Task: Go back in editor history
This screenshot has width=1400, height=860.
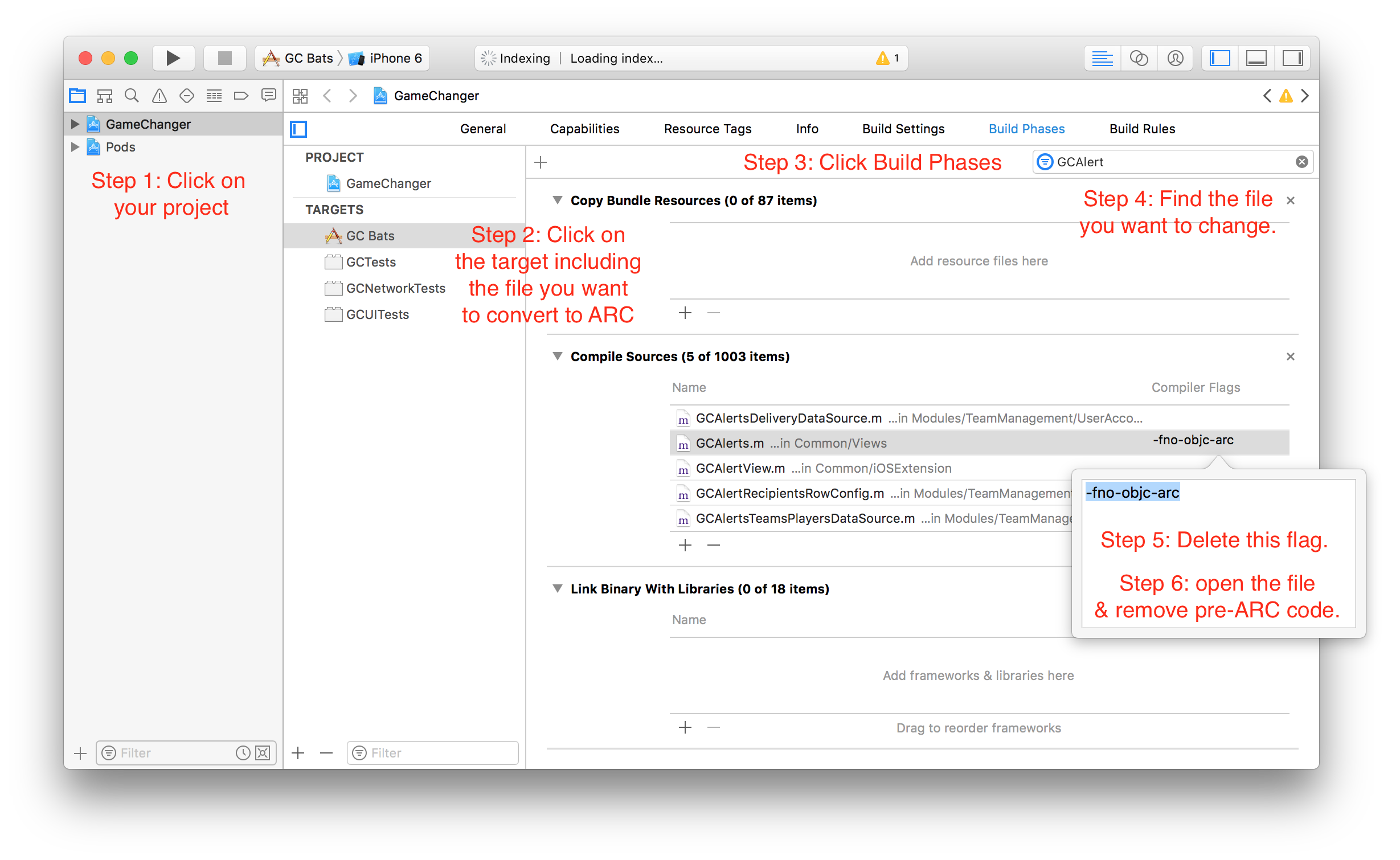Action: [327, 96]
